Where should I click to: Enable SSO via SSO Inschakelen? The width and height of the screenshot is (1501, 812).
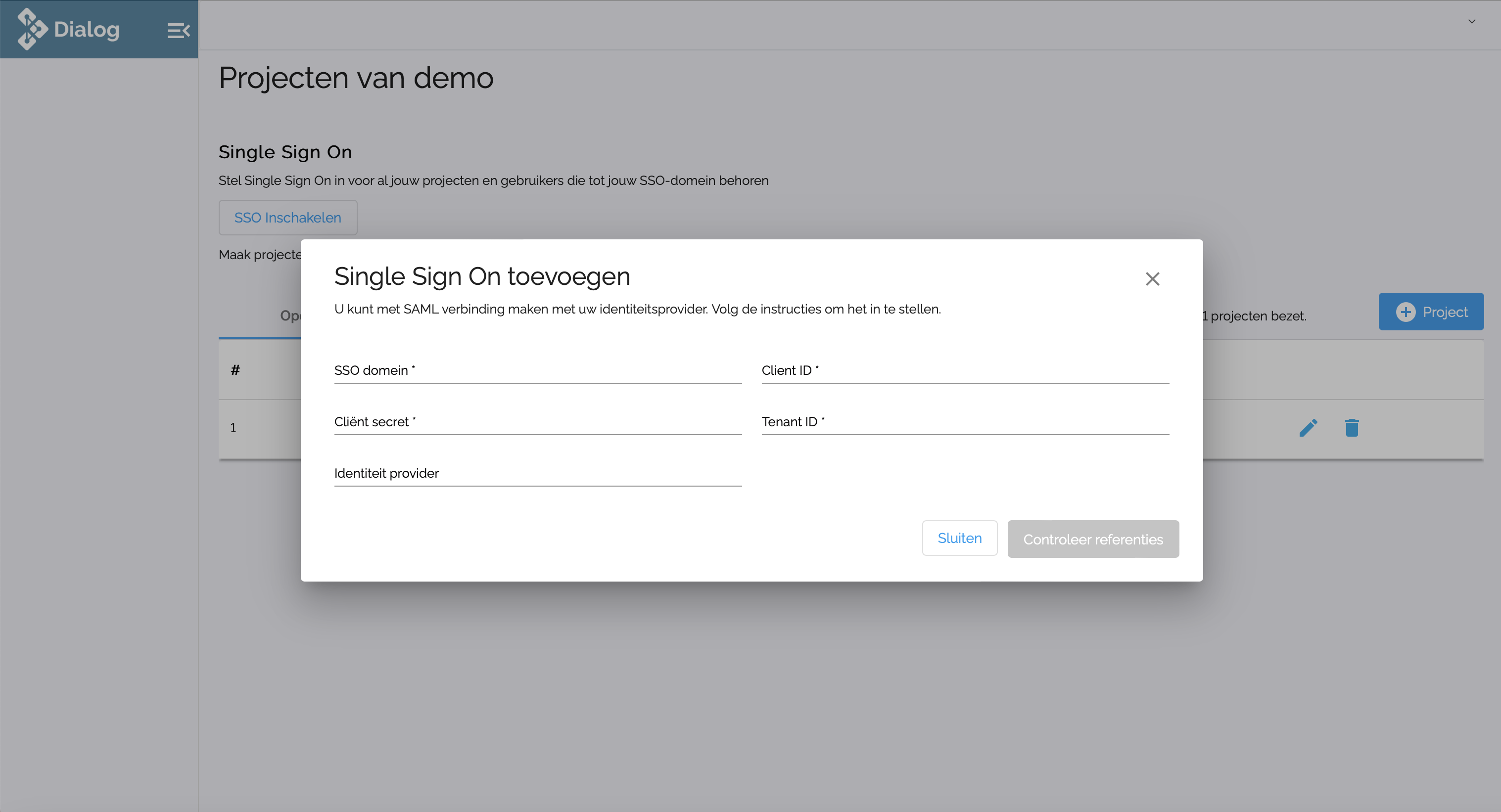(288, 217)
